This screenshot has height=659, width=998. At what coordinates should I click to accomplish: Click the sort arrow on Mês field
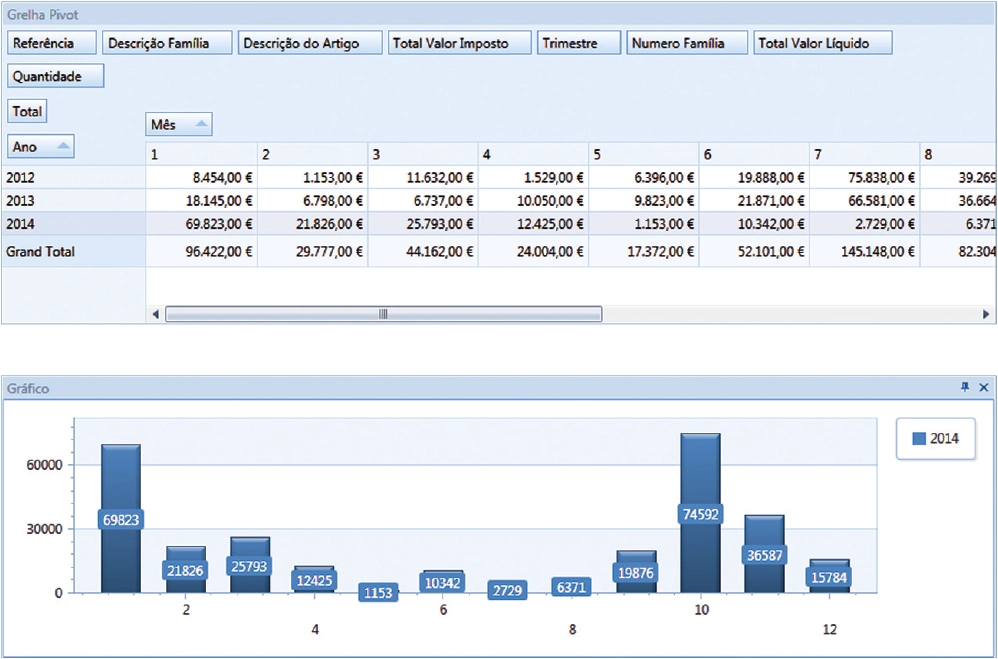click(200, 125)
